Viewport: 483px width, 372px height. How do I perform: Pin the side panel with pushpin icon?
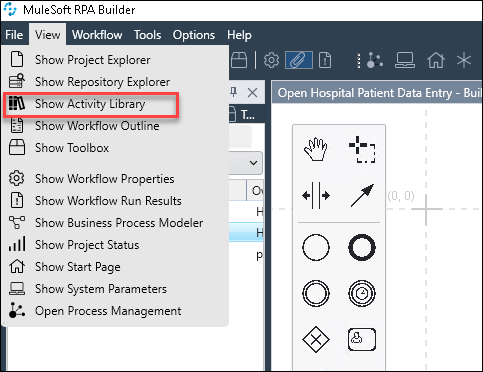234,92
